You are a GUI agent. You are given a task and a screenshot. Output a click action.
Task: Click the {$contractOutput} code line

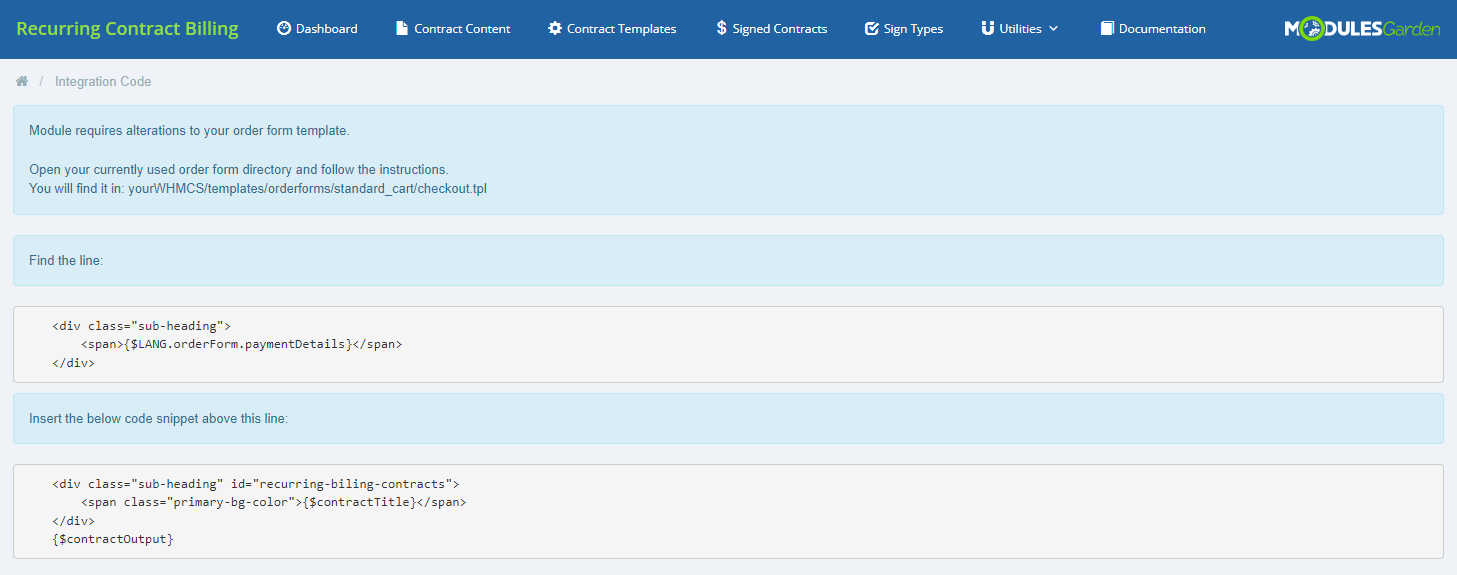click(x=113, y=539)
